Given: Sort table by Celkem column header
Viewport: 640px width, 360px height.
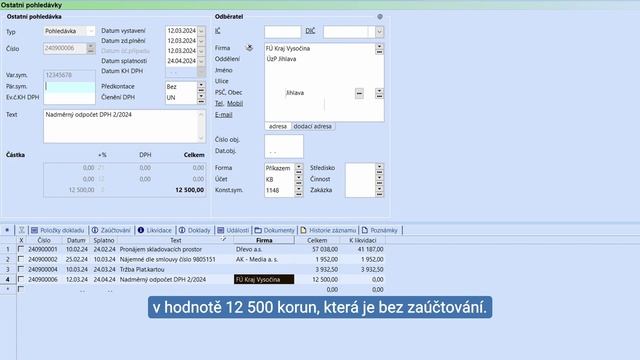Looking at the screenshot, I should (x=317, y=240).
